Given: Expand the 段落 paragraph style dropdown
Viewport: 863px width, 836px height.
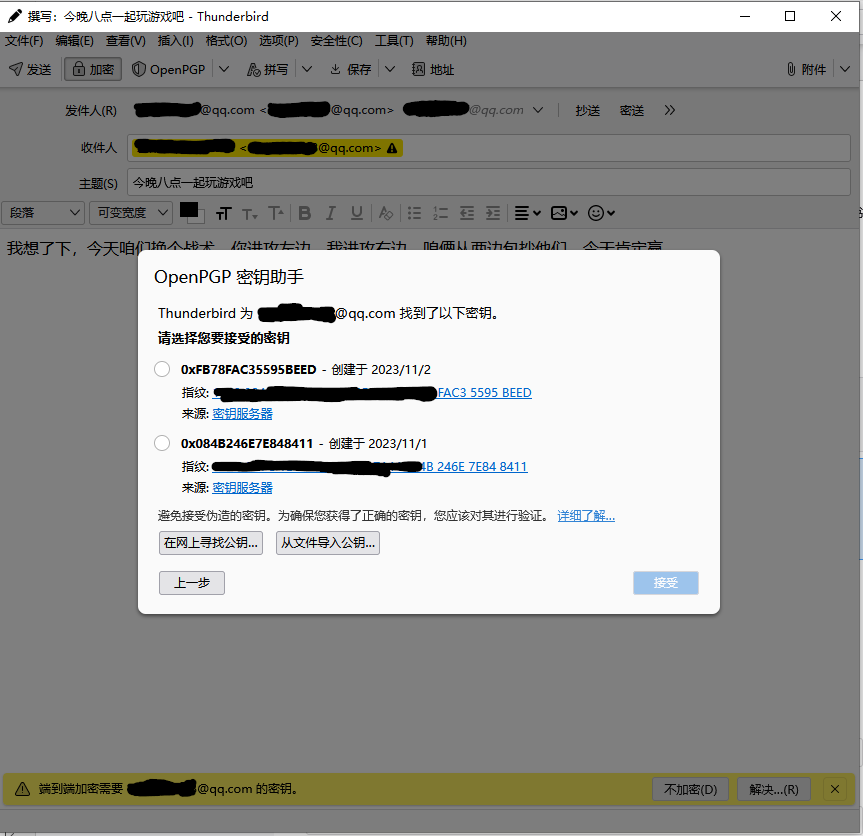Looking at the screenshot, I should (45, 213).
